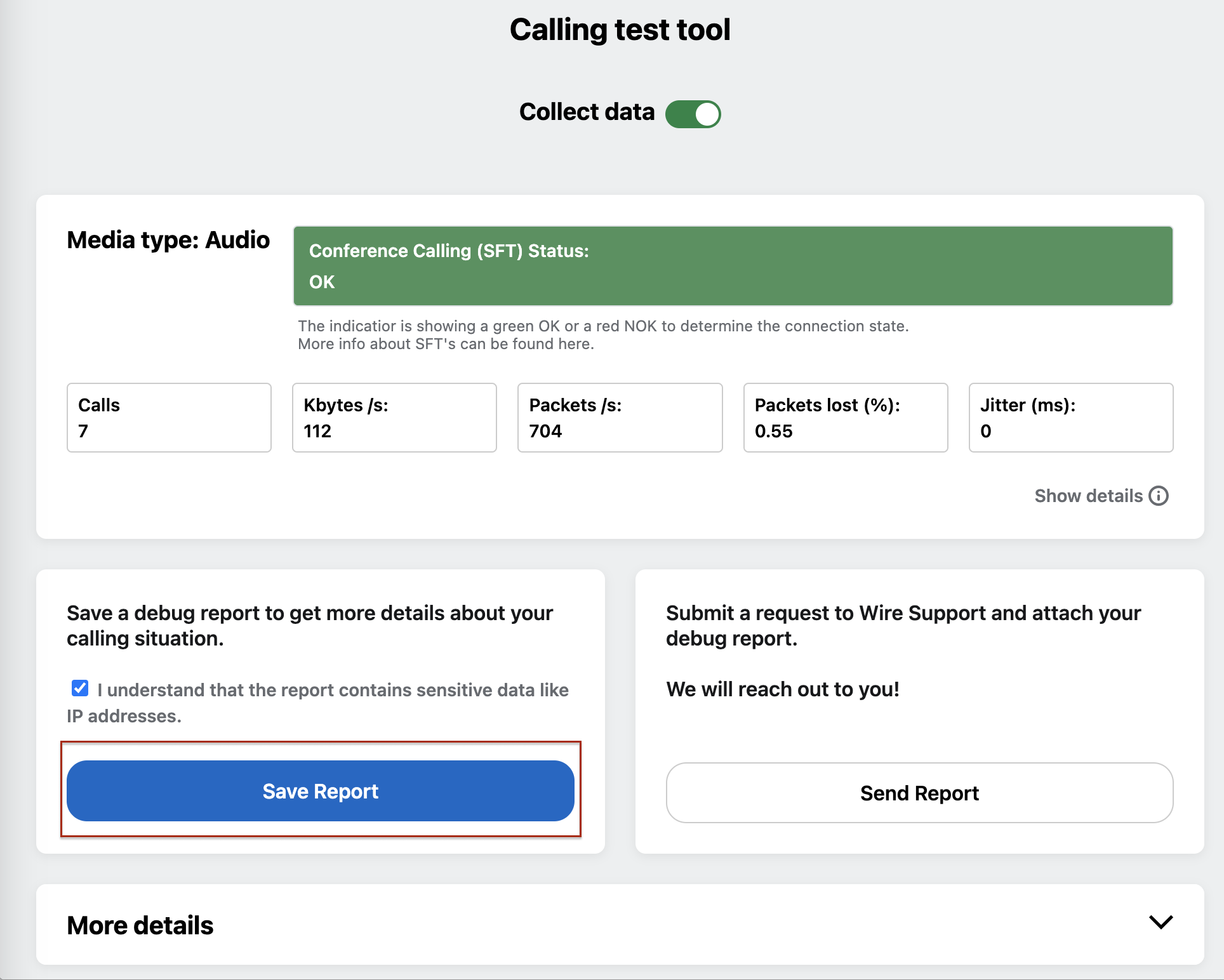This screenshot has height=980, width=1224.
Task: Select the Jitter (ms) stat box
Action: coord(1071,418)
